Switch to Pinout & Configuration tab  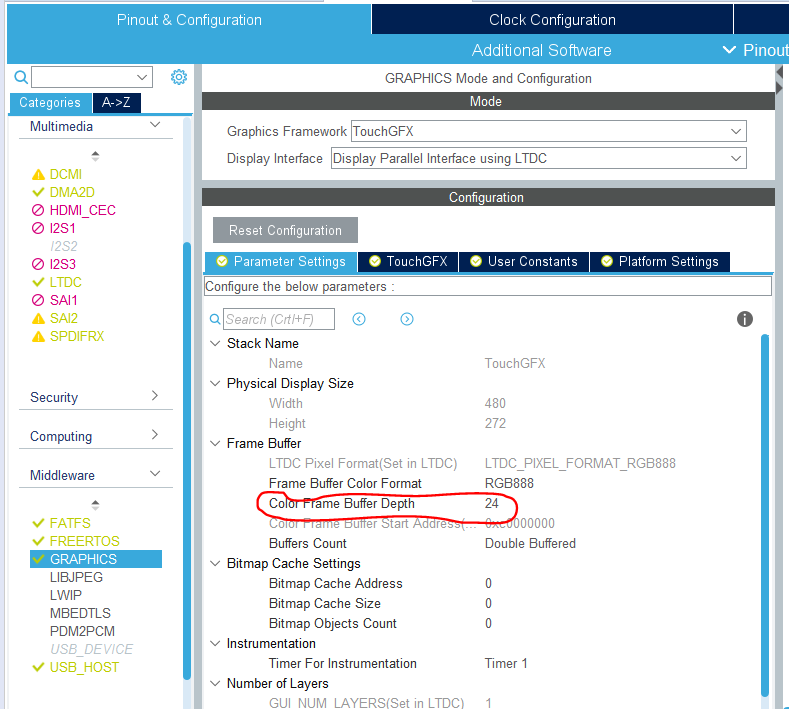(189, 20)
